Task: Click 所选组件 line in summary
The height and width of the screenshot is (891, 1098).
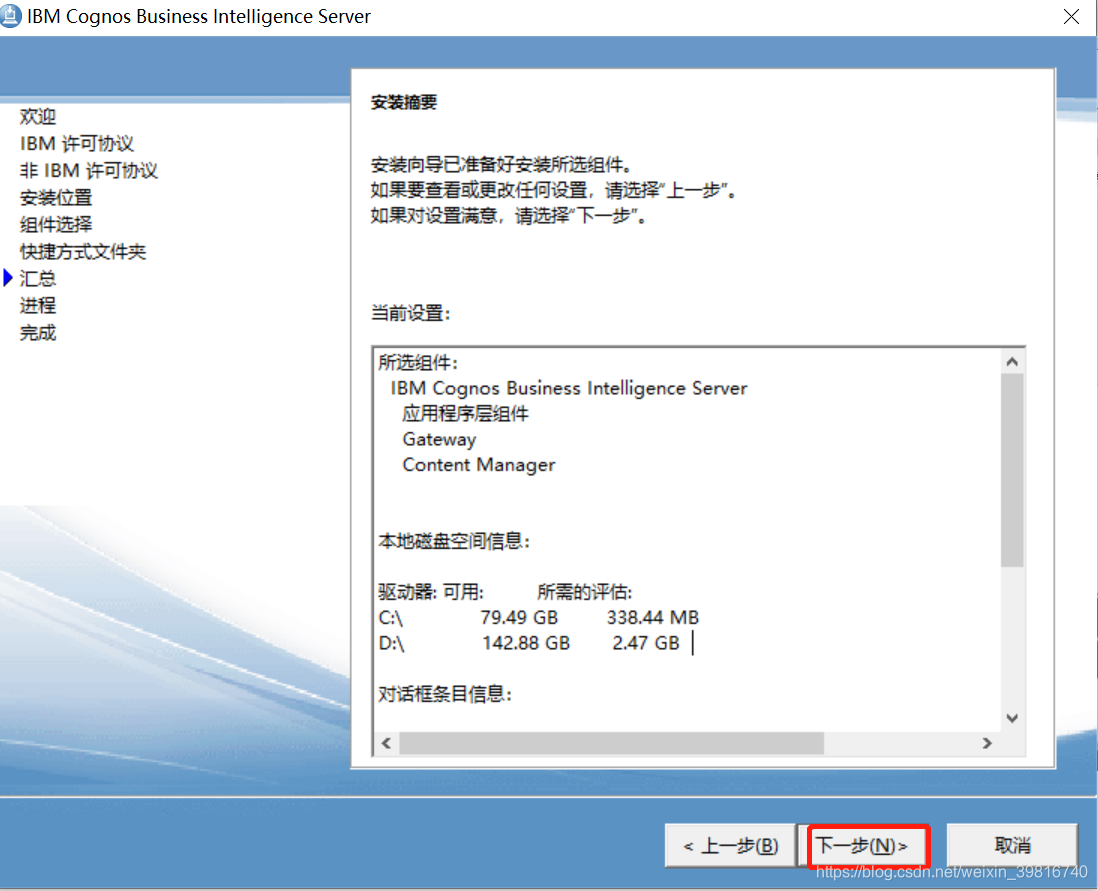Action: tap(418, 363)
